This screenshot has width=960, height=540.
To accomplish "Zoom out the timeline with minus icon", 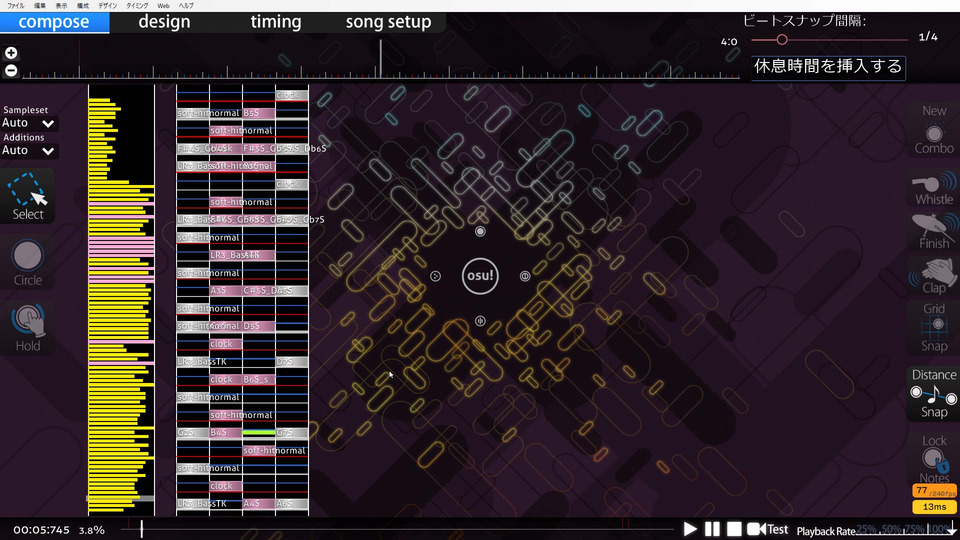I will point(11,70).
